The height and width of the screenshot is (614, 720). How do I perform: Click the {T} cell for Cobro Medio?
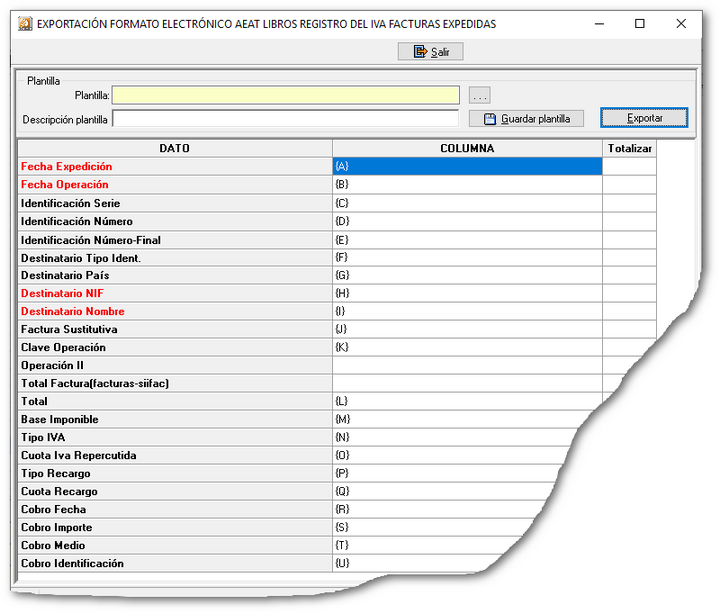427,545
